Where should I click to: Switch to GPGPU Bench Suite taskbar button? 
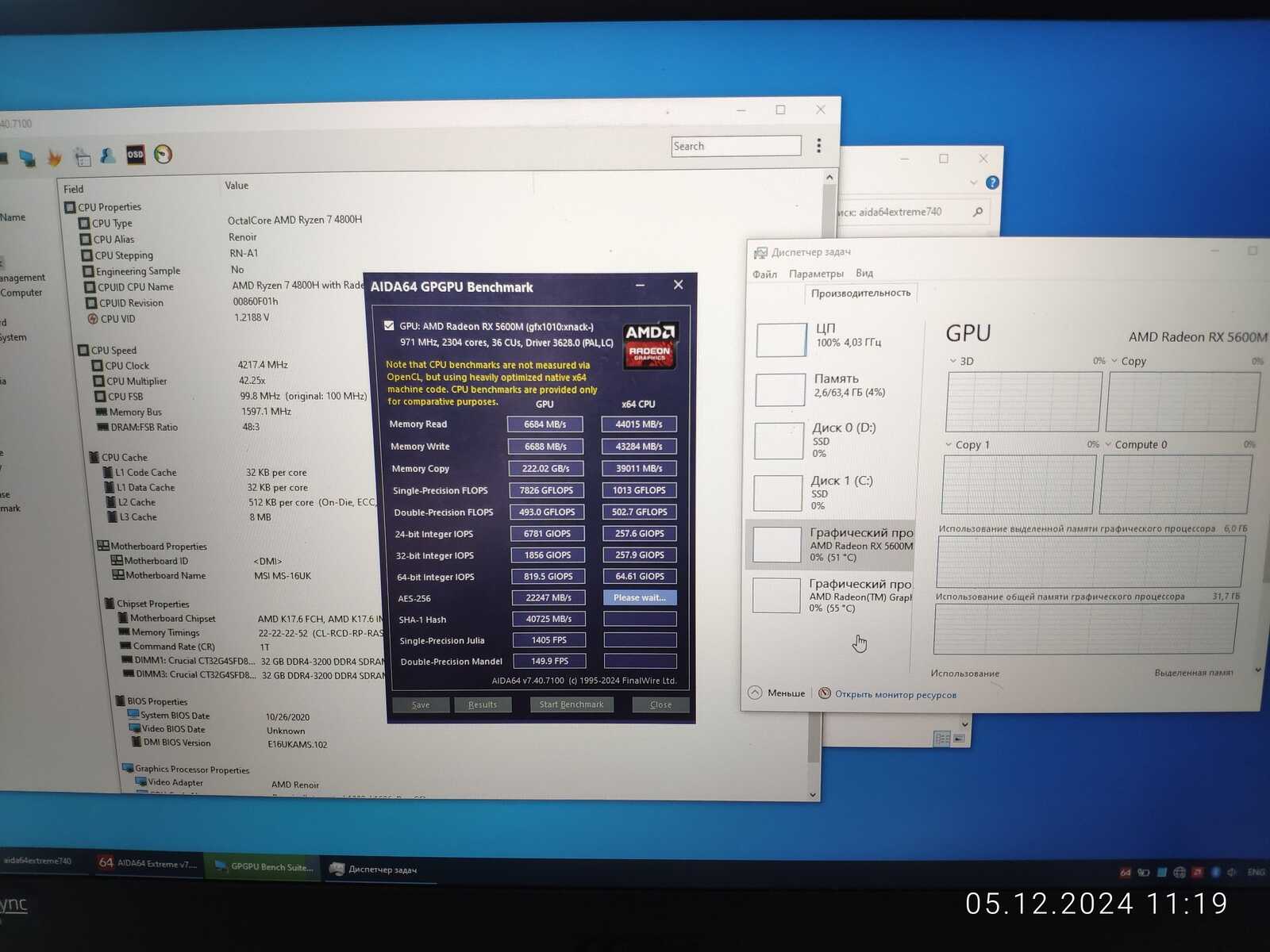point(263,867)
